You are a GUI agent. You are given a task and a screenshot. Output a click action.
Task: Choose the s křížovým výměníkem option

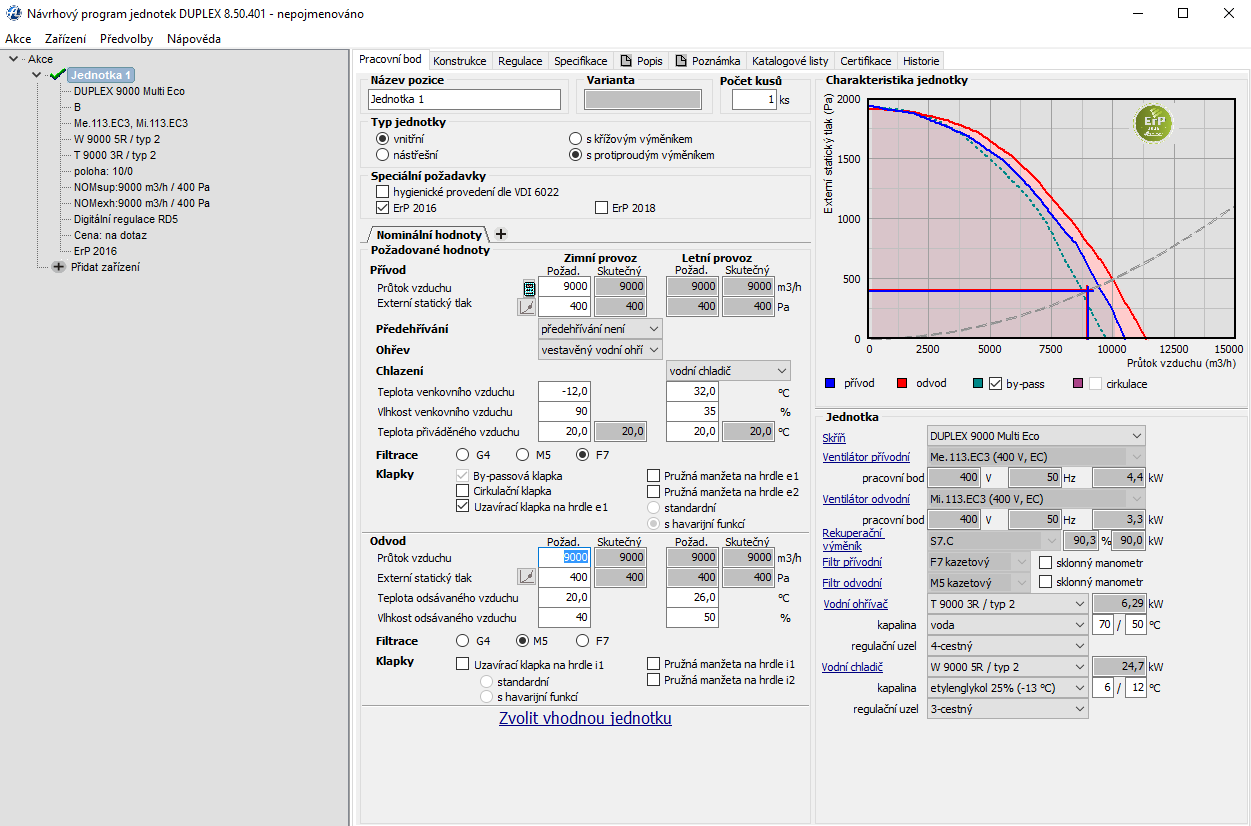tap(575, 139)
